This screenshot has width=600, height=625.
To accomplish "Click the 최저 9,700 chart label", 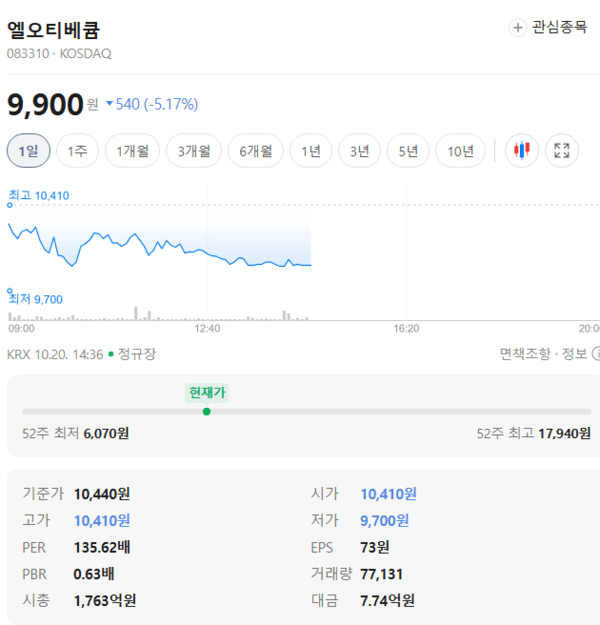I will (x=35, y=299).
